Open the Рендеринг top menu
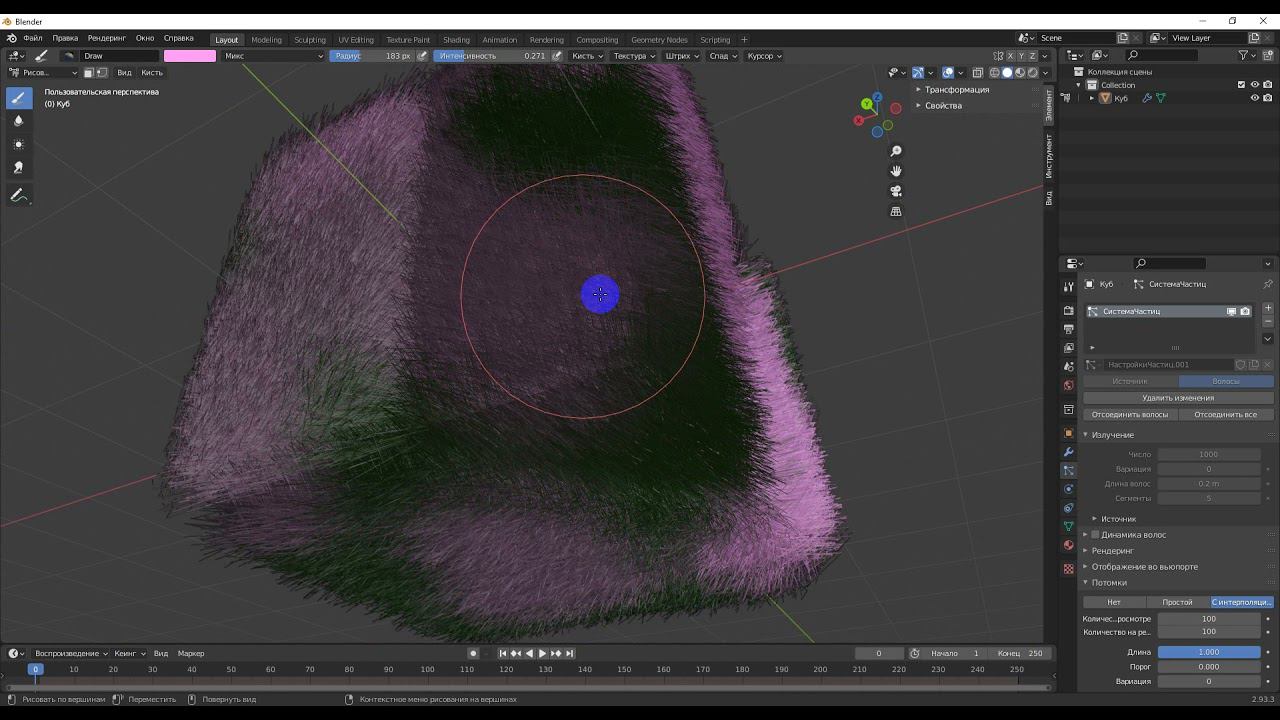 pos(106,38)
